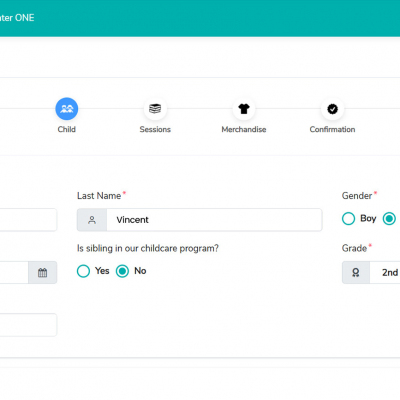This screenshot has height=400, width=400.
Task: Go to the Merchandise t-shirt icon
Action: [x=244, y=109]
